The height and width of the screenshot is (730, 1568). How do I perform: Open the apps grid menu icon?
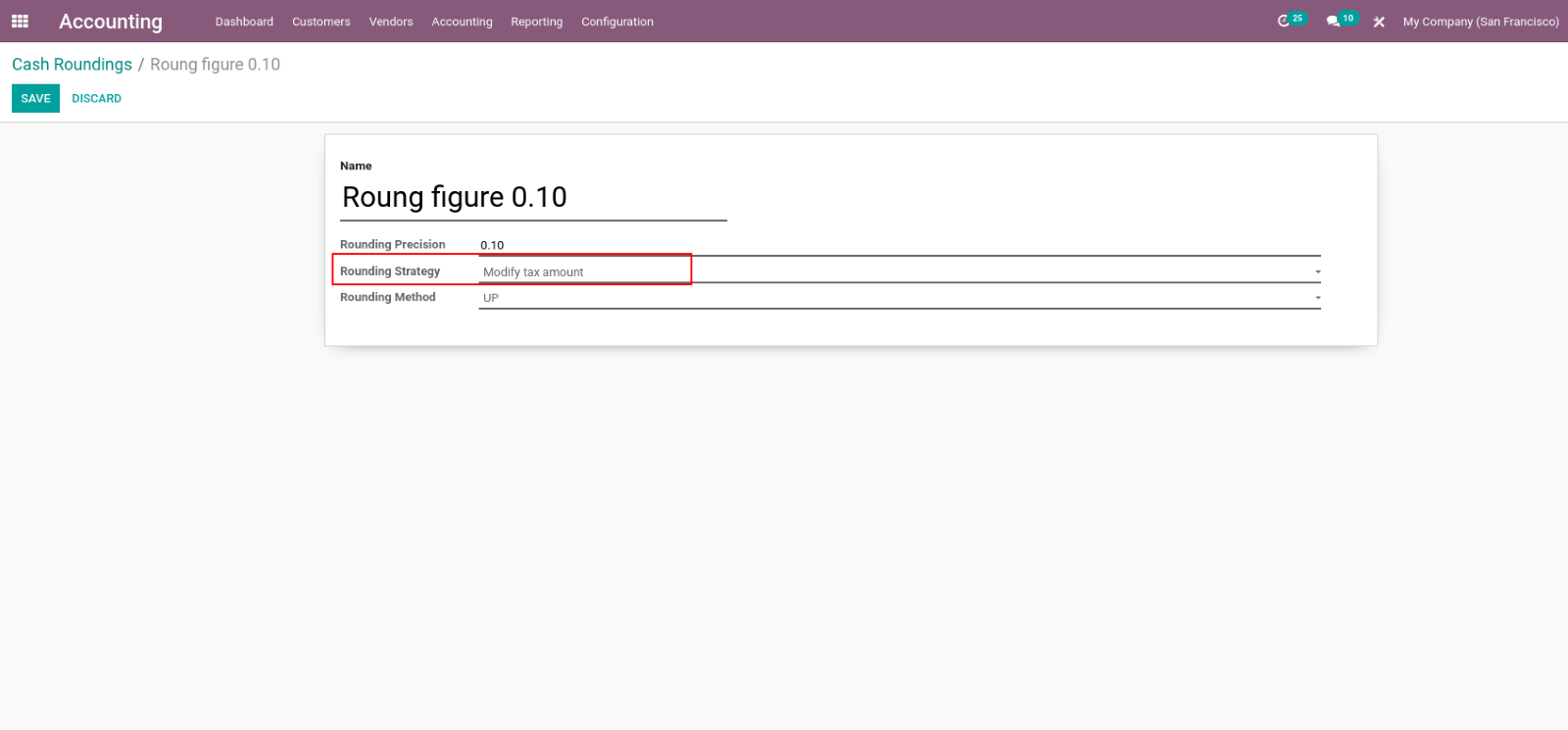pyautogui.click(x=20, y=21)
